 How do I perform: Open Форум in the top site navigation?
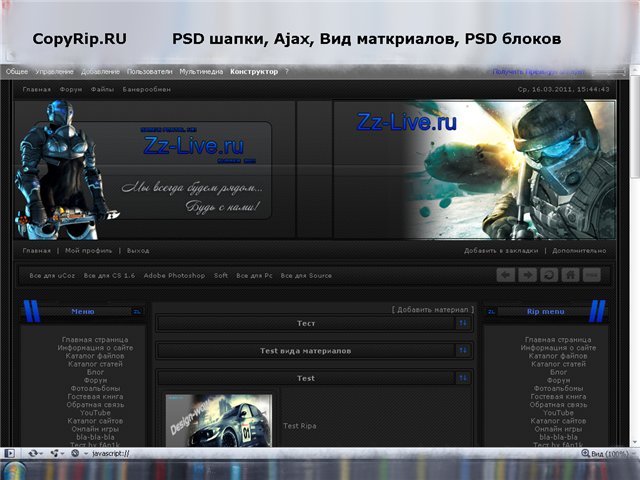pyautogui.click(x=71, y=89)
